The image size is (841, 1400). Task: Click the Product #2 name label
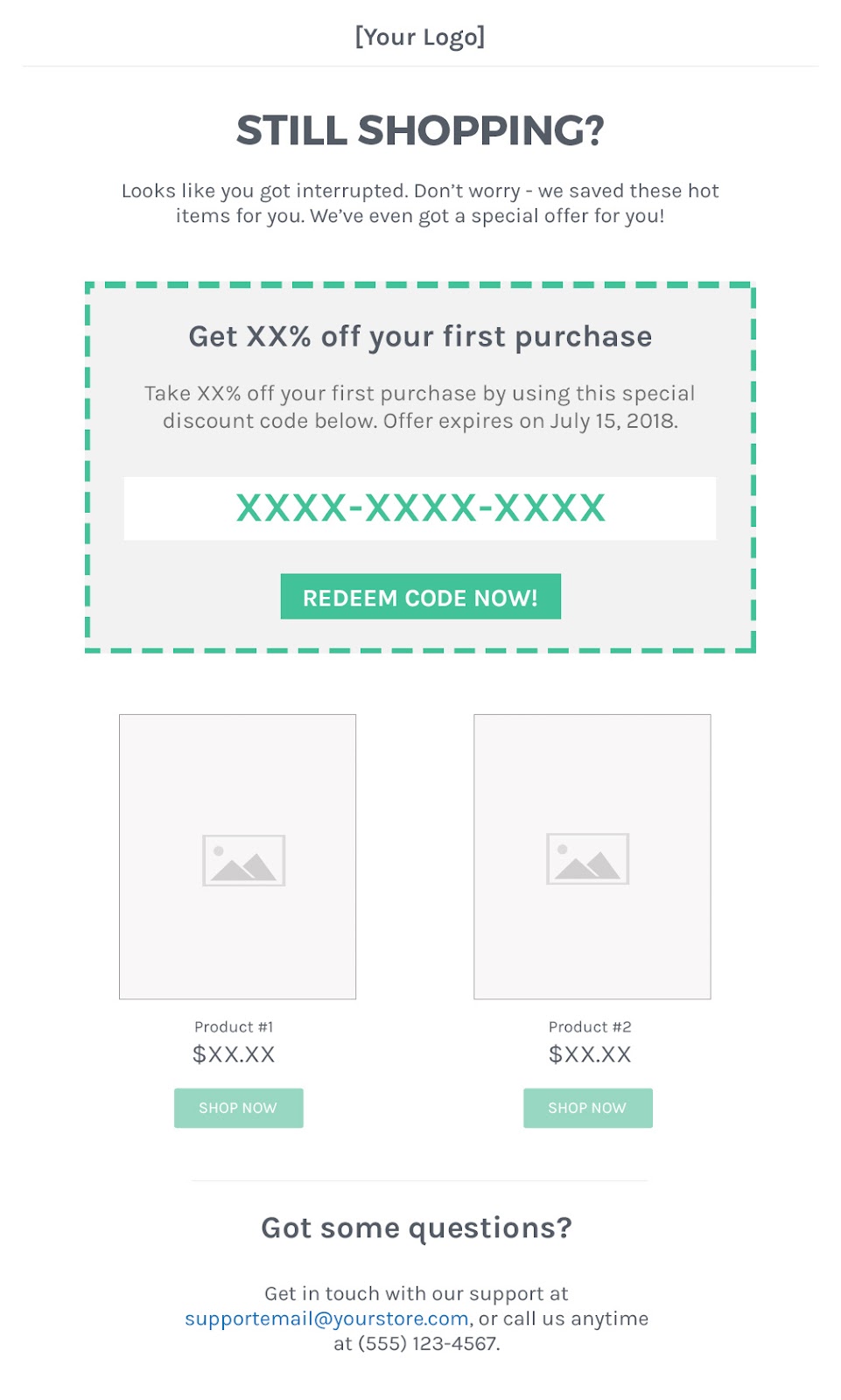pyautogui.click(x=590, y=1027)
